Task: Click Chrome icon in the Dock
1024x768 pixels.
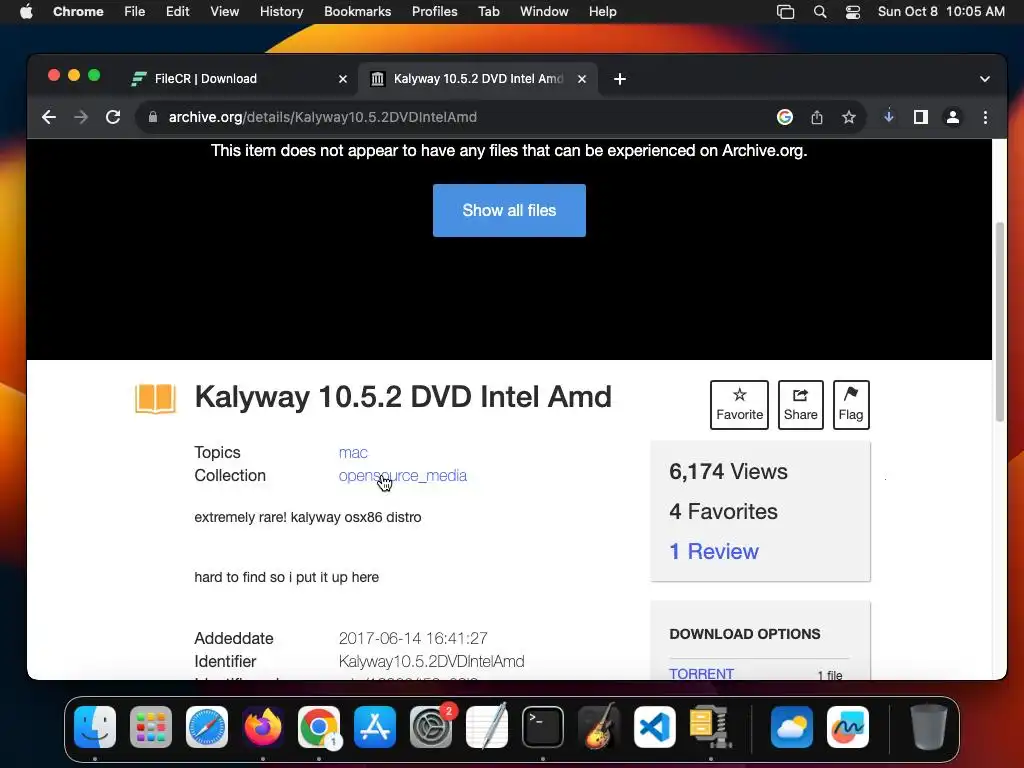Action: pos(319,727)
